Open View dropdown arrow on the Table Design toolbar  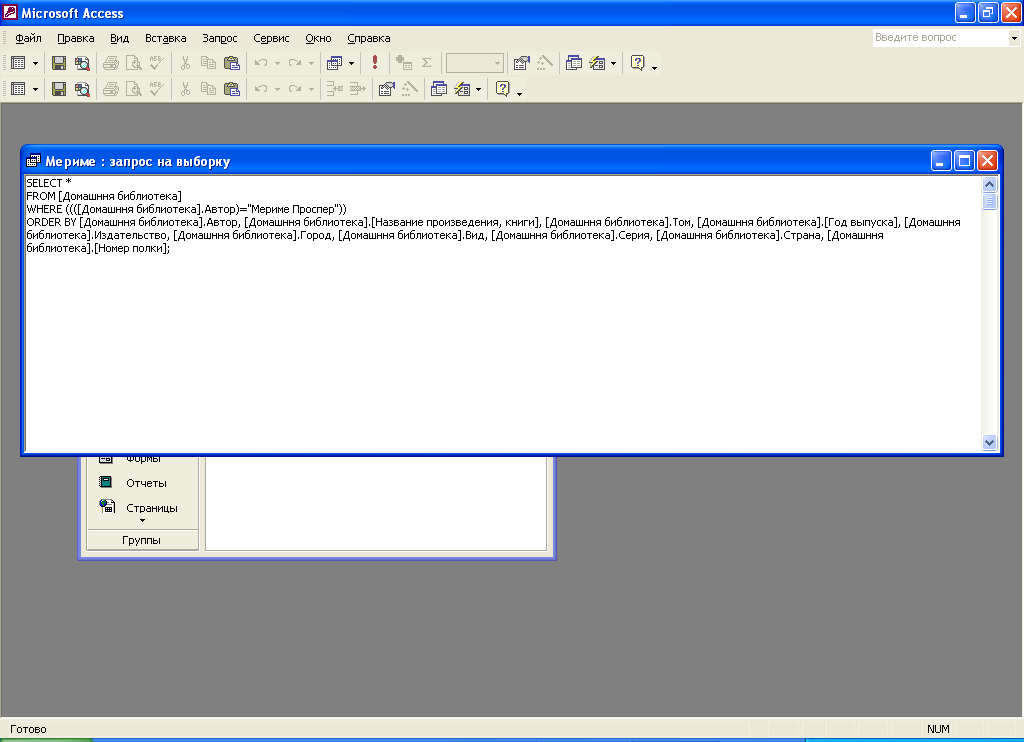[x=35, y=89]
